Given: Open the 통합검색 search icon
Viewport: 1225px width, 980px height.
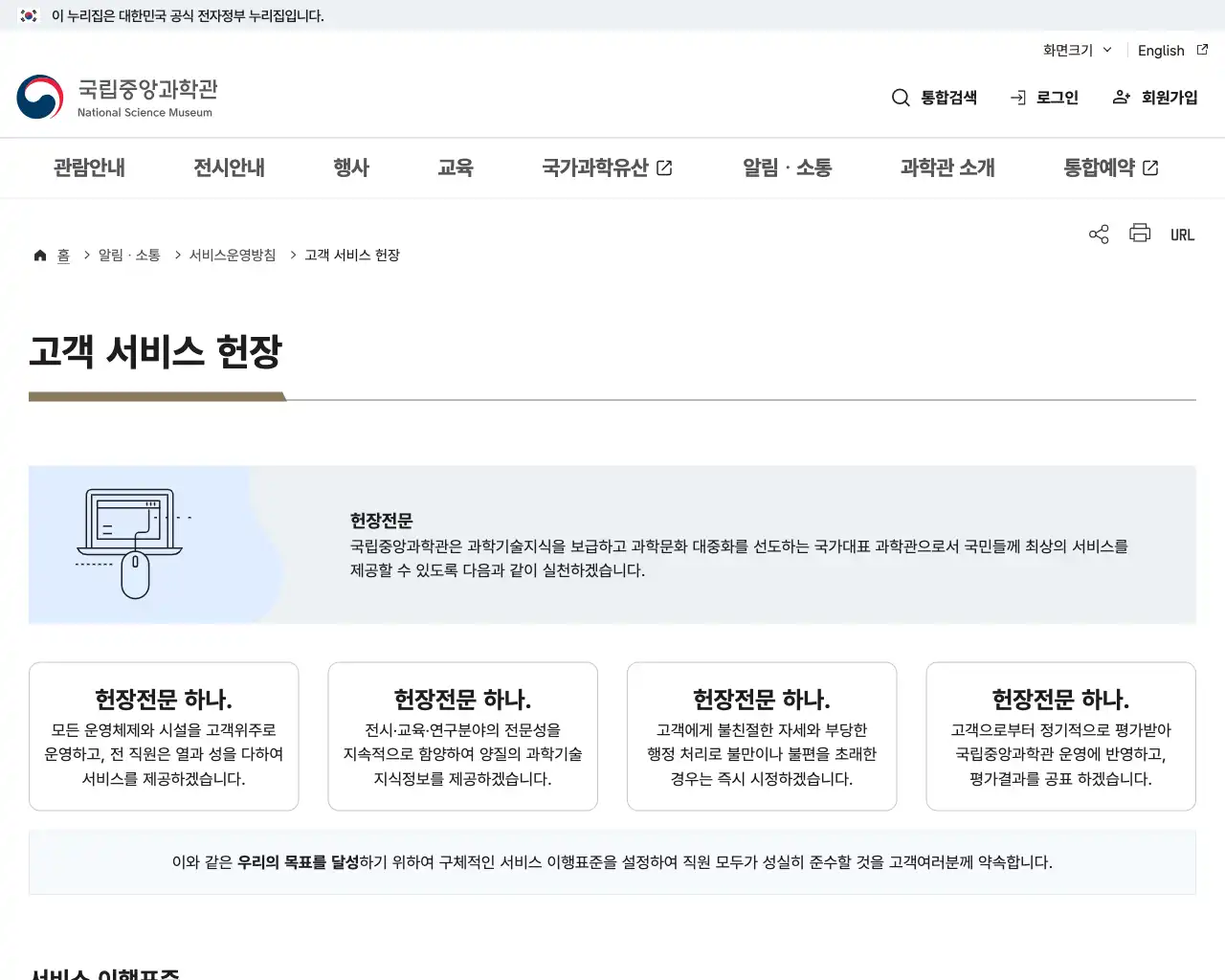Looking at the screenshot, I should point(900,97).
